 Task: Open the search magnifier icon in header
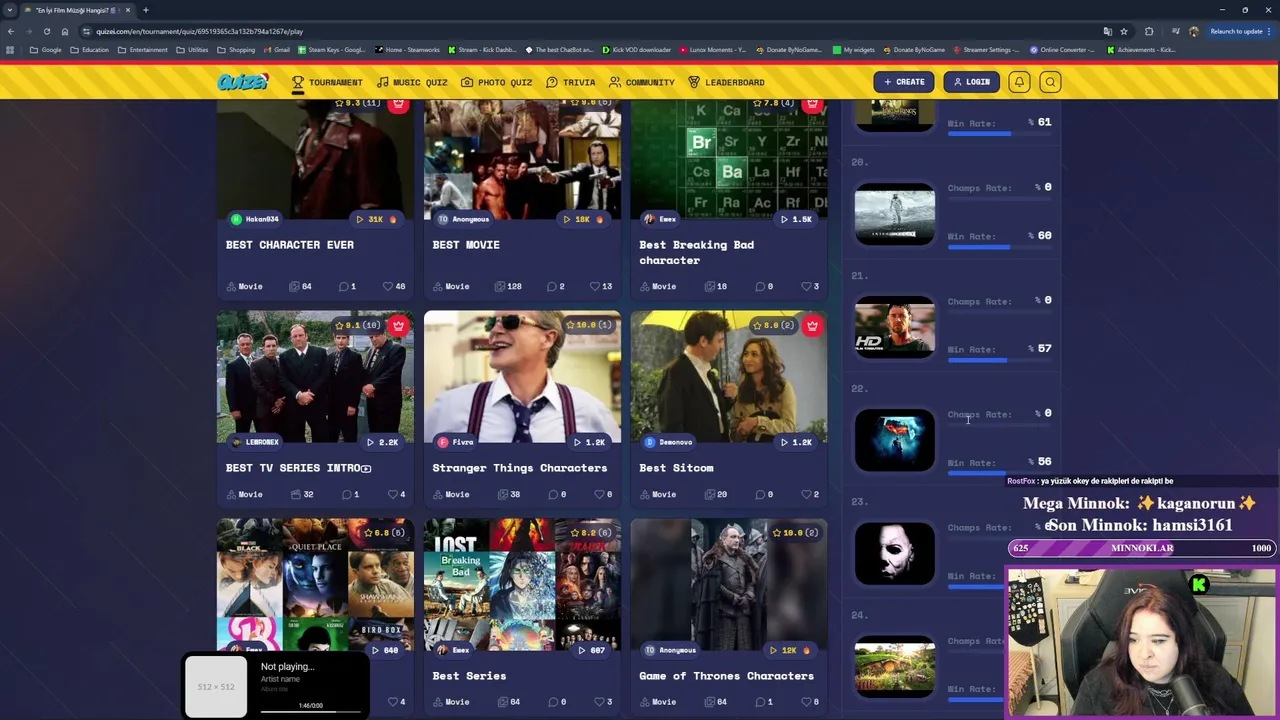coord(1050,82)
